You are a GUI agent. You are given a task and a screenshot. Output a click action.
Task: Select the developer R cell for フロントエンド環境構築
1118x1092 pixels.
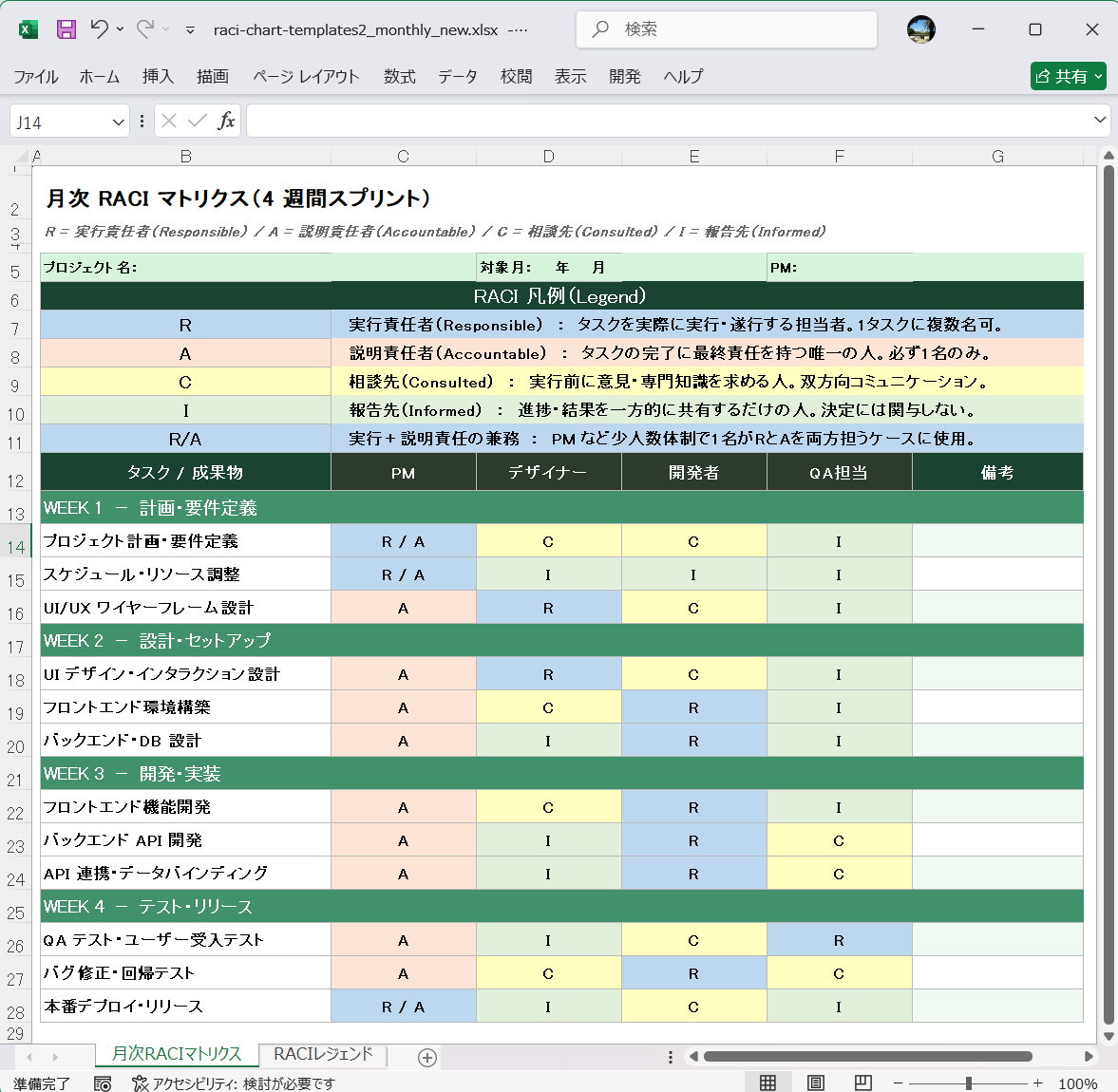point(694,707)
